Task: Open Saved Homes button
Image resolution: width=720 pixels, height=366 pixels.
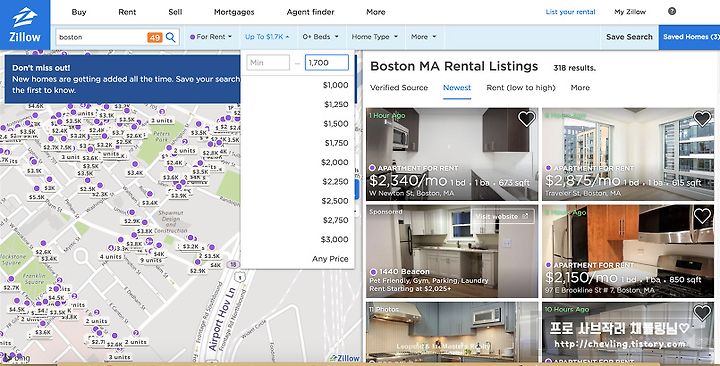Action: [689, 37]
